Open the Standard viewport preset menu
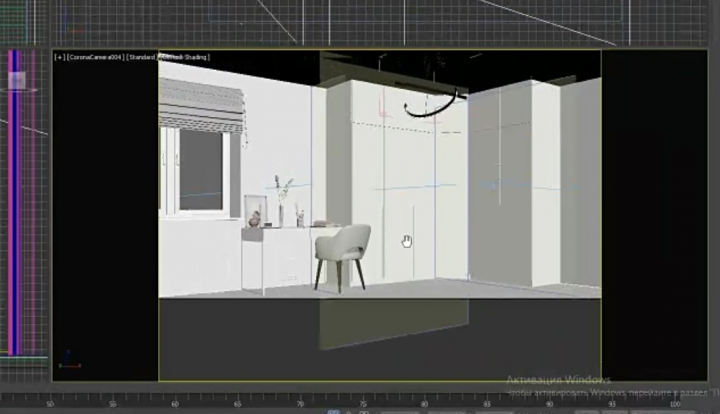 pos(142,57)
